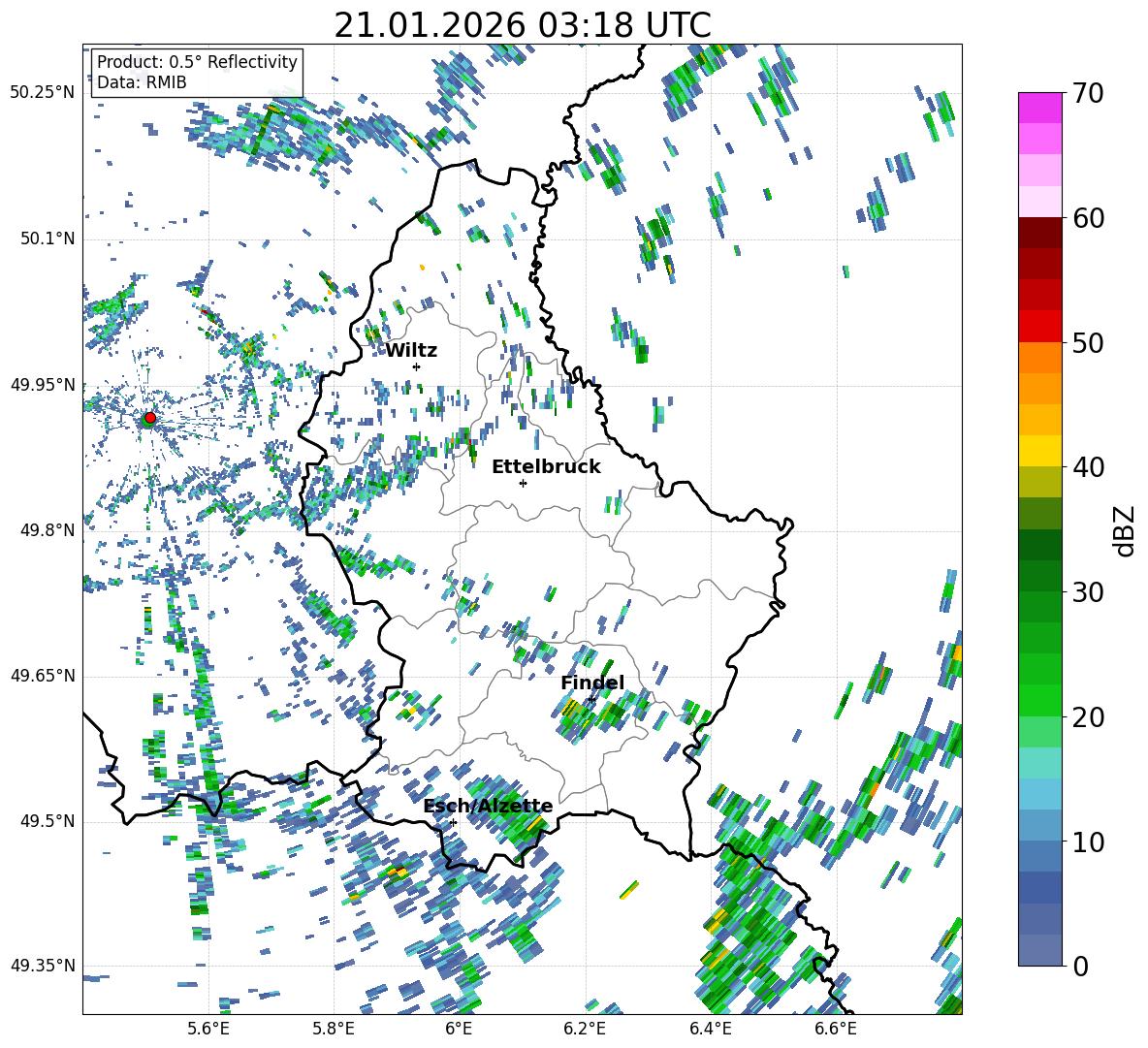Click the 5.8°E longitude label

[x=334, y=1029]
